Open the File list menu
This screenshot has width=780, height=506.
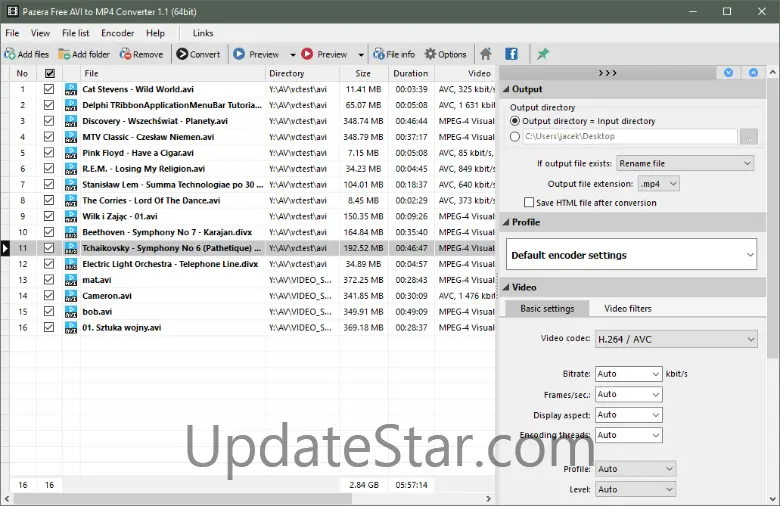tap(76, 33)
